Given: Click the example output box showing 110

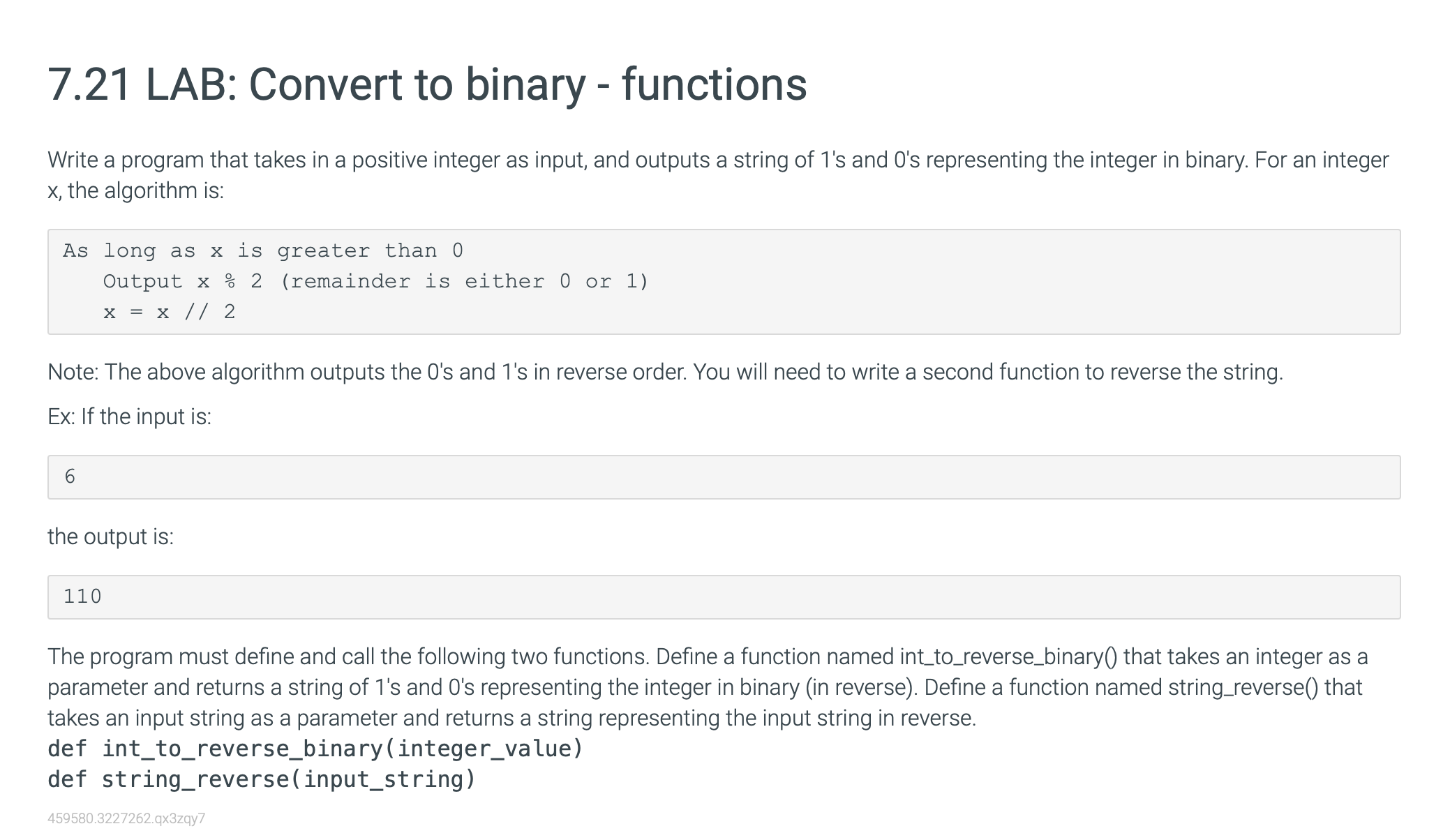Looking at the screenshot, I should click(723, 597).
